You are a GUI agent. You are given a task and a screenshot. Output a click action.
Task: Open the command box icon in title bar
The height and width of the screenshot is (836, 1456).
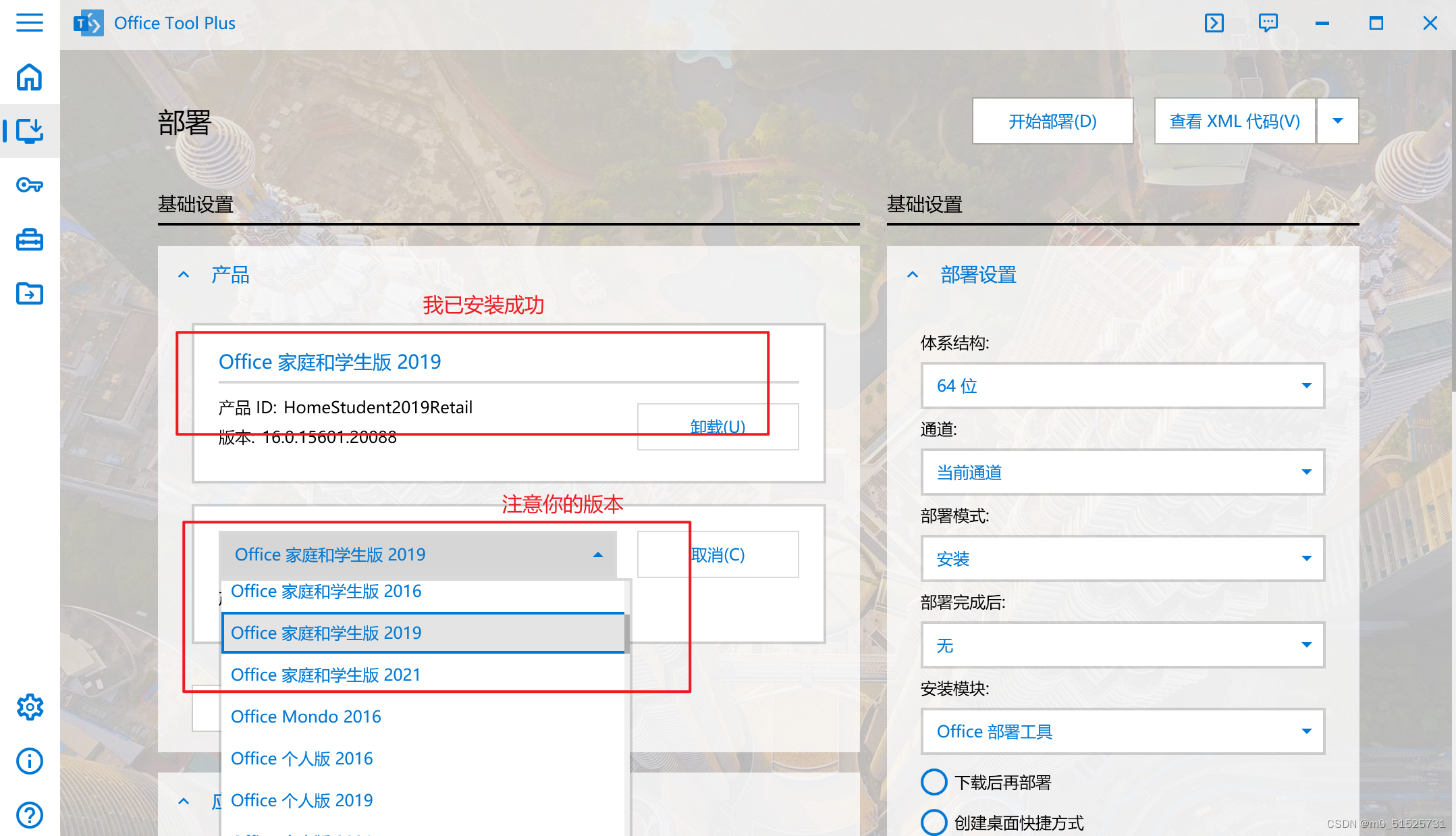point(1214,23)
